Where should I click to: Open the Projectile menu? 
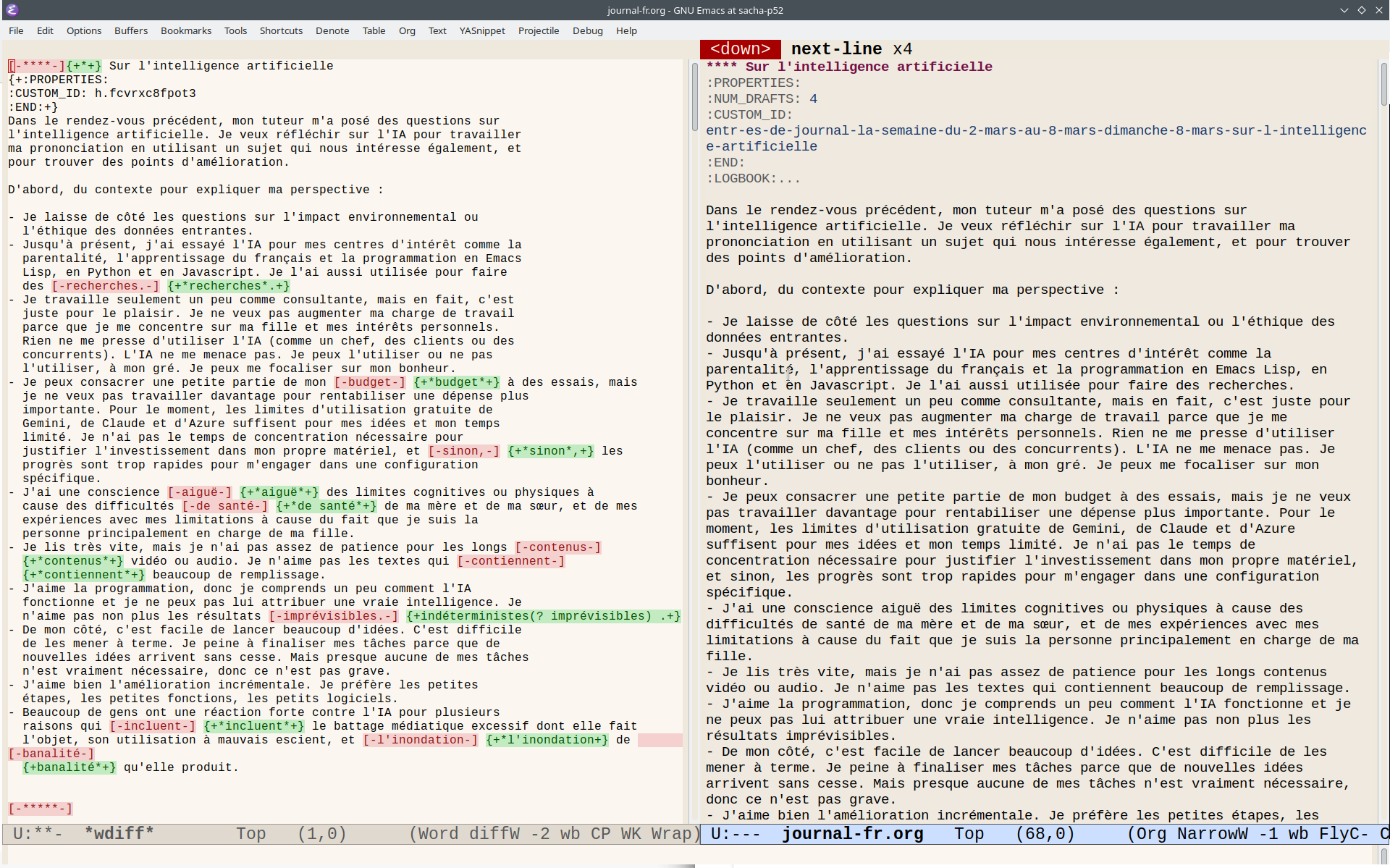pyautogui.click(x=539, y=30)
